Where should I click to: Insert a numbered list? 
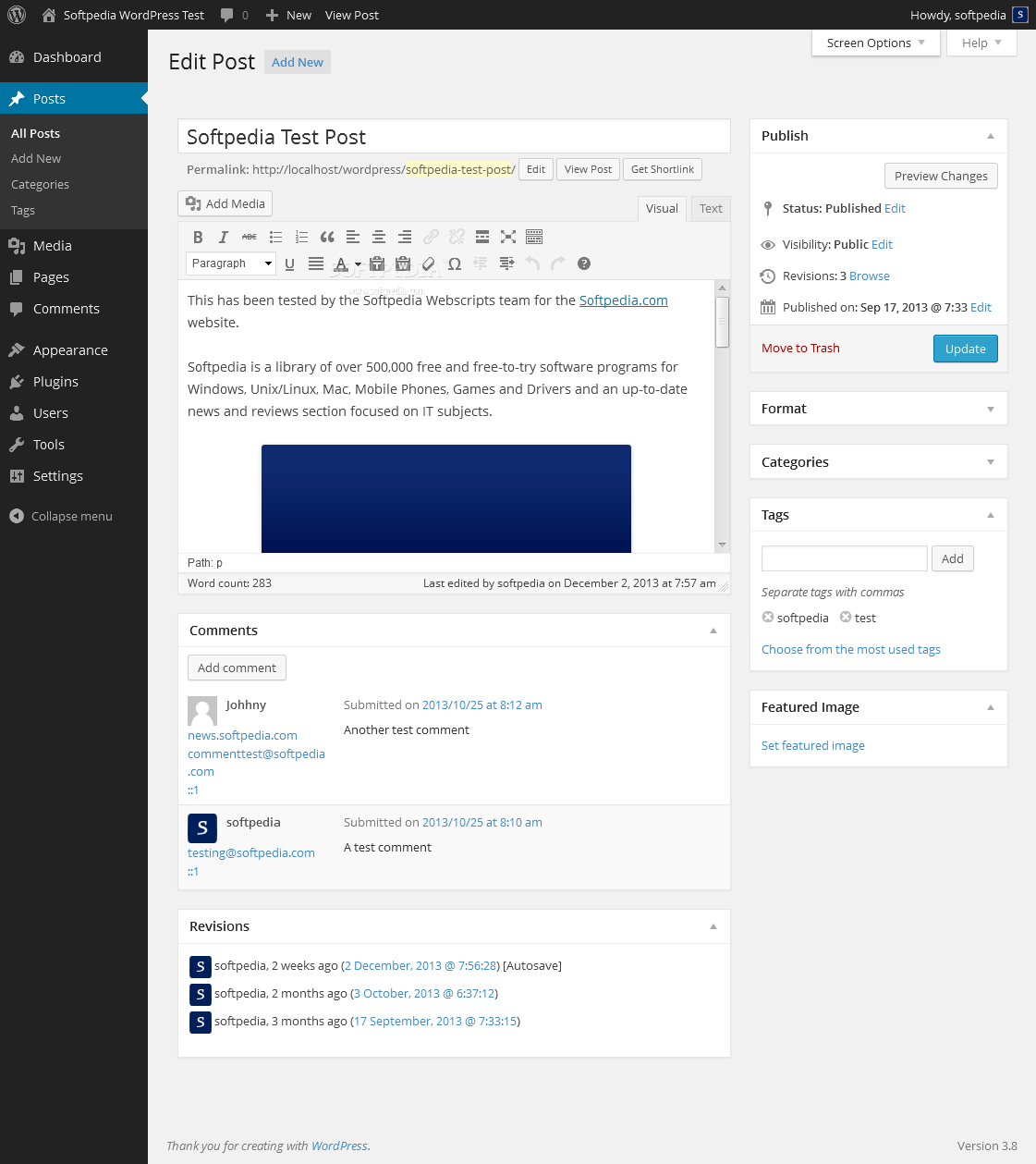[x=301, y=238]
